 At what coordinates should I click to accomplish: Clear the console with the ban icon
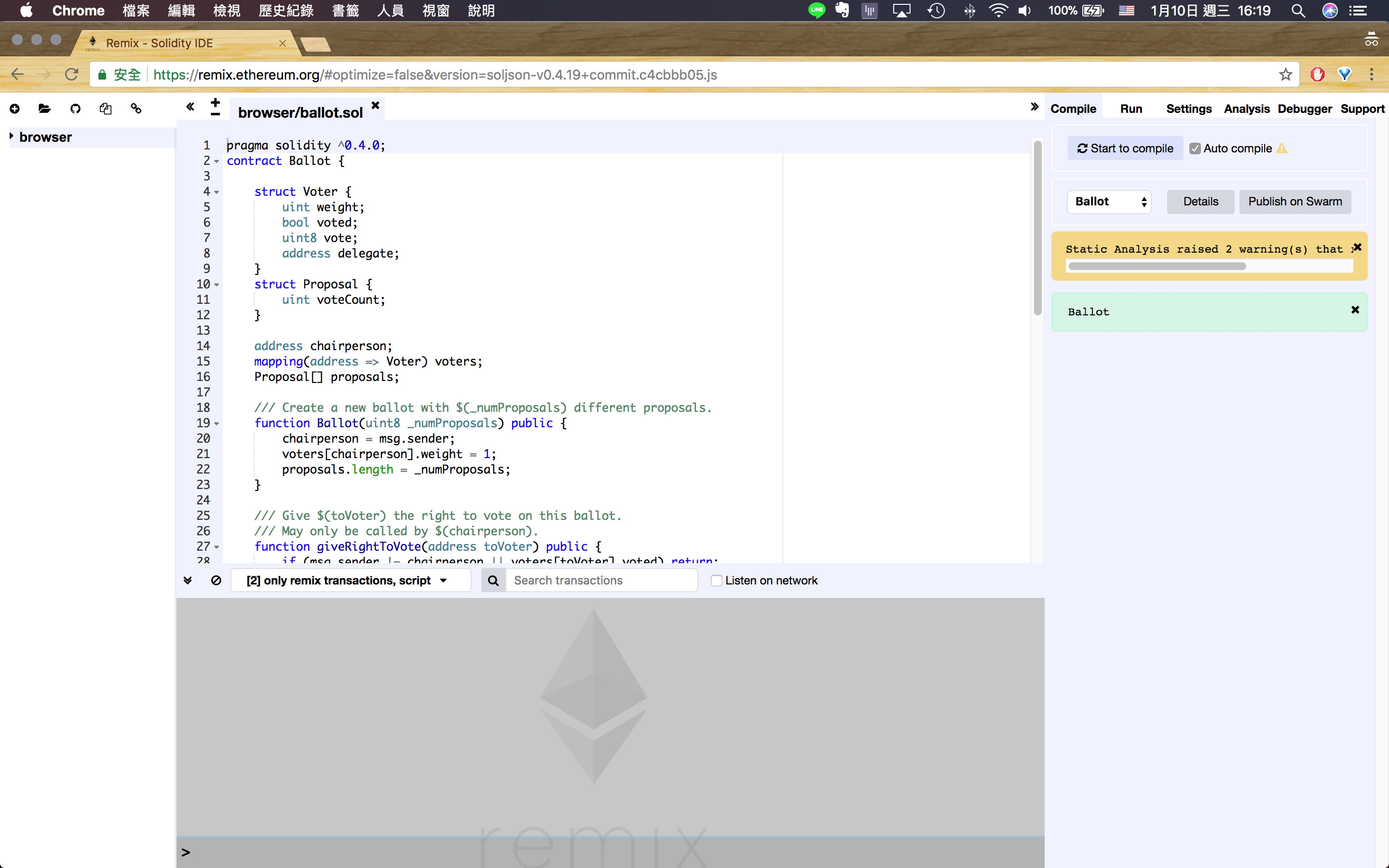click(x=217, y=581)
